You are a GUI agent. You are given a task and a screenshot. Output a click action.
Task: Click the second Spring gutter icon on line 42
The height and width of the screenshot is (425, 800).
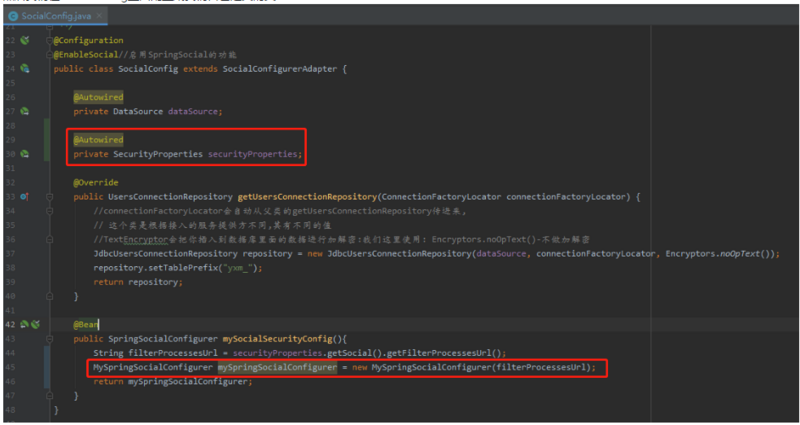[35, 324]
